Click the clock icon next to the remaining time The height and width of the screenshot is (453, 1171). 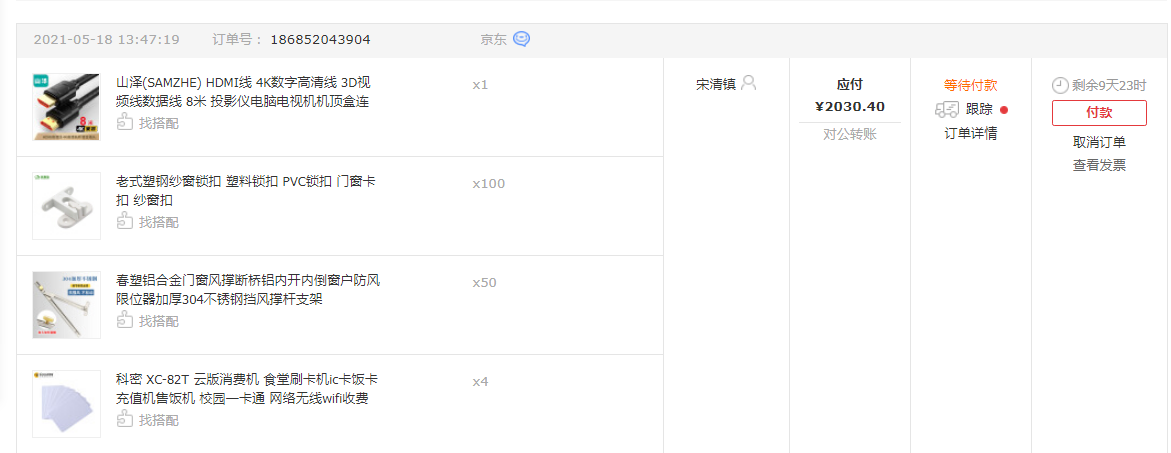pyautogui.click(x=1059, y=85)
